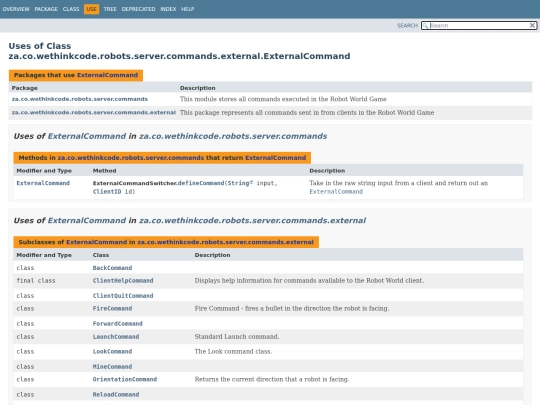Click 'Standard Launch command.' description
The image size is (540, 405).
pyautogui.click(x=237, y=337)
